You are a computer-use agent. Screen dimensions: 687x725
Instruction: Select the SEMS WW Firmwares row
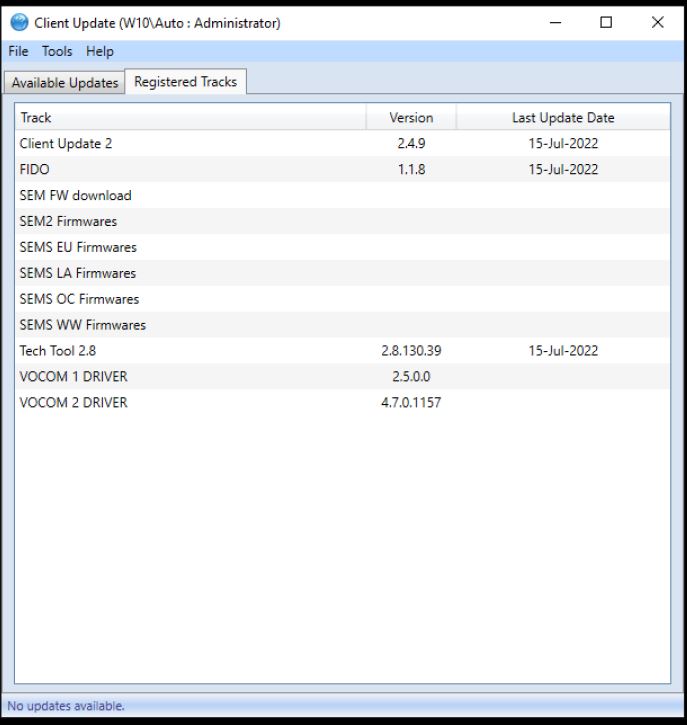342,325
